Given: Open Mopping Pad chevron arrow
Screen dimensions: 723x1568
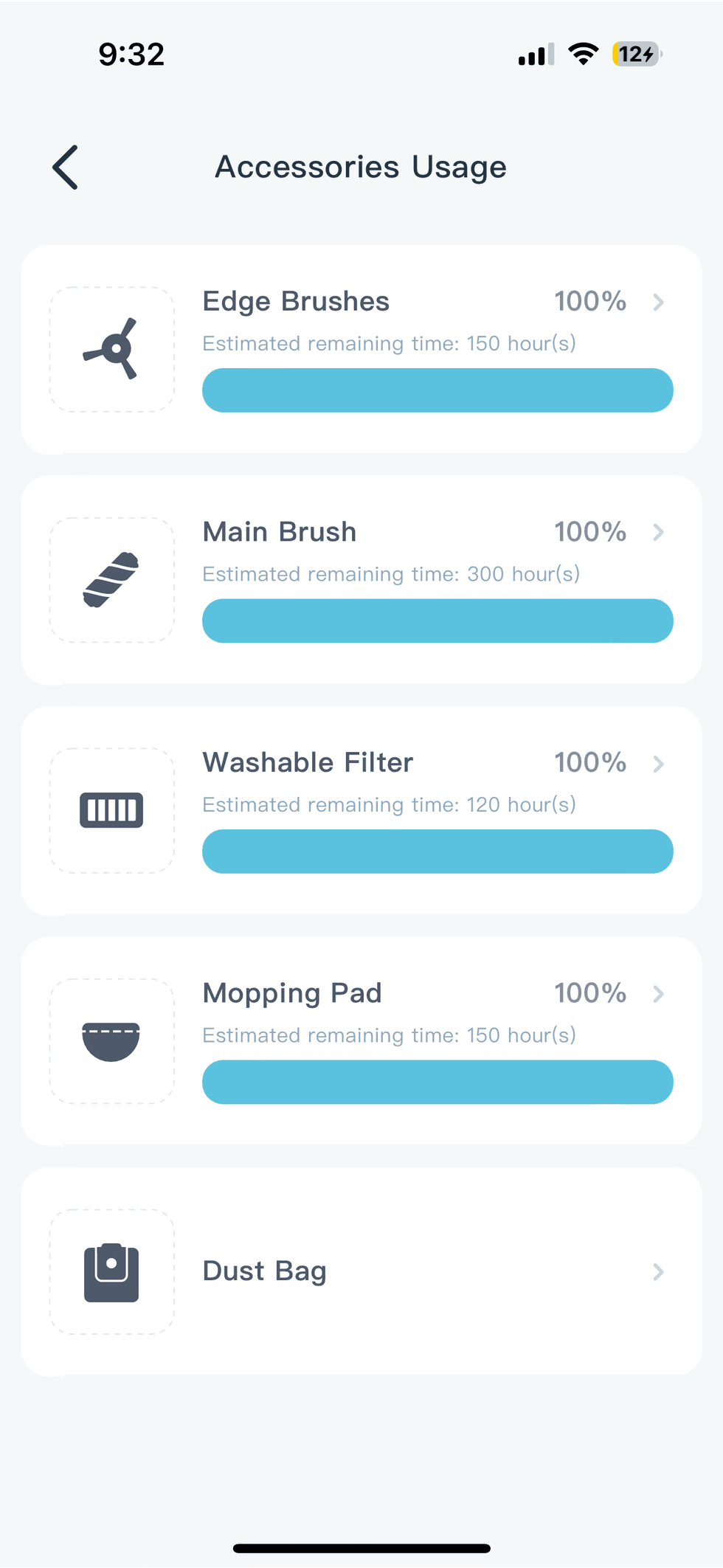Looking at the screenshot, I should pyautogui.click(x=658, y=994).
